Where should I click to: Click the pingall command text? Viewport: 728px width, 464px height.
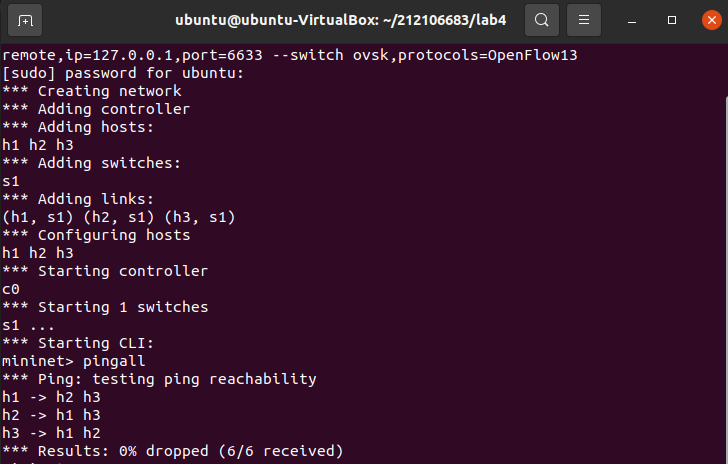pyautogui.click(x=114, y=361)
